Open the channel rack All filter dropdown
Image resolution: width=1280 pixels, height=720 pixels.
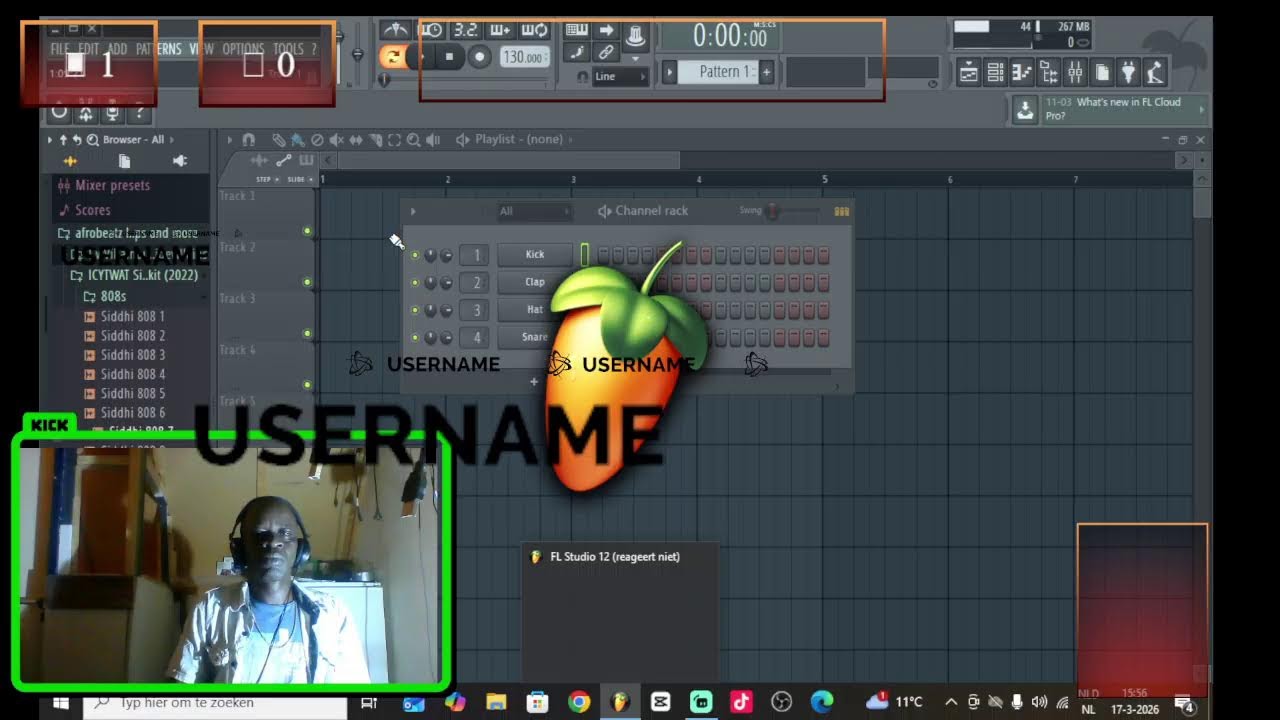(535, 211)
